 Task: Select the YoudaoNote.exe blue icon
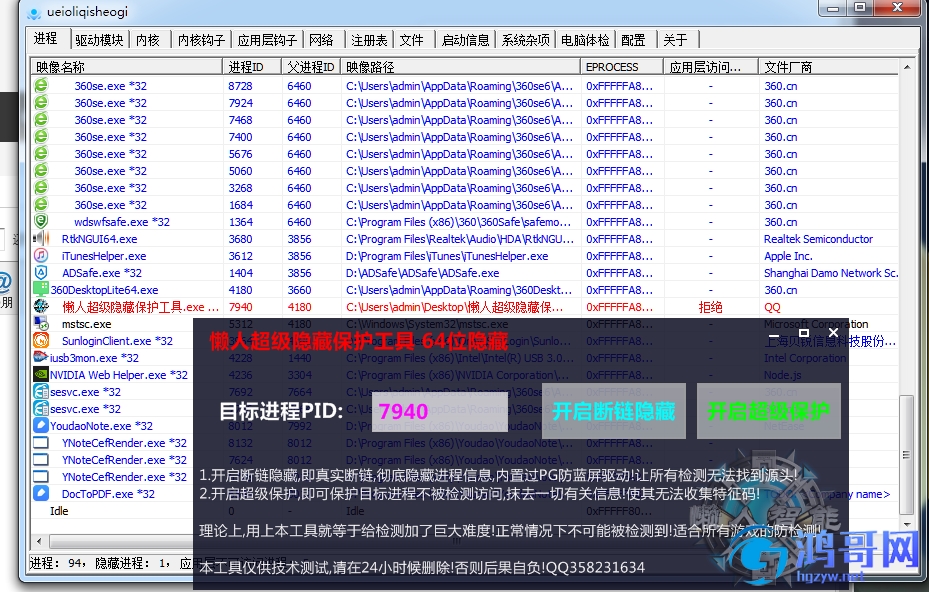pos(41,425)
